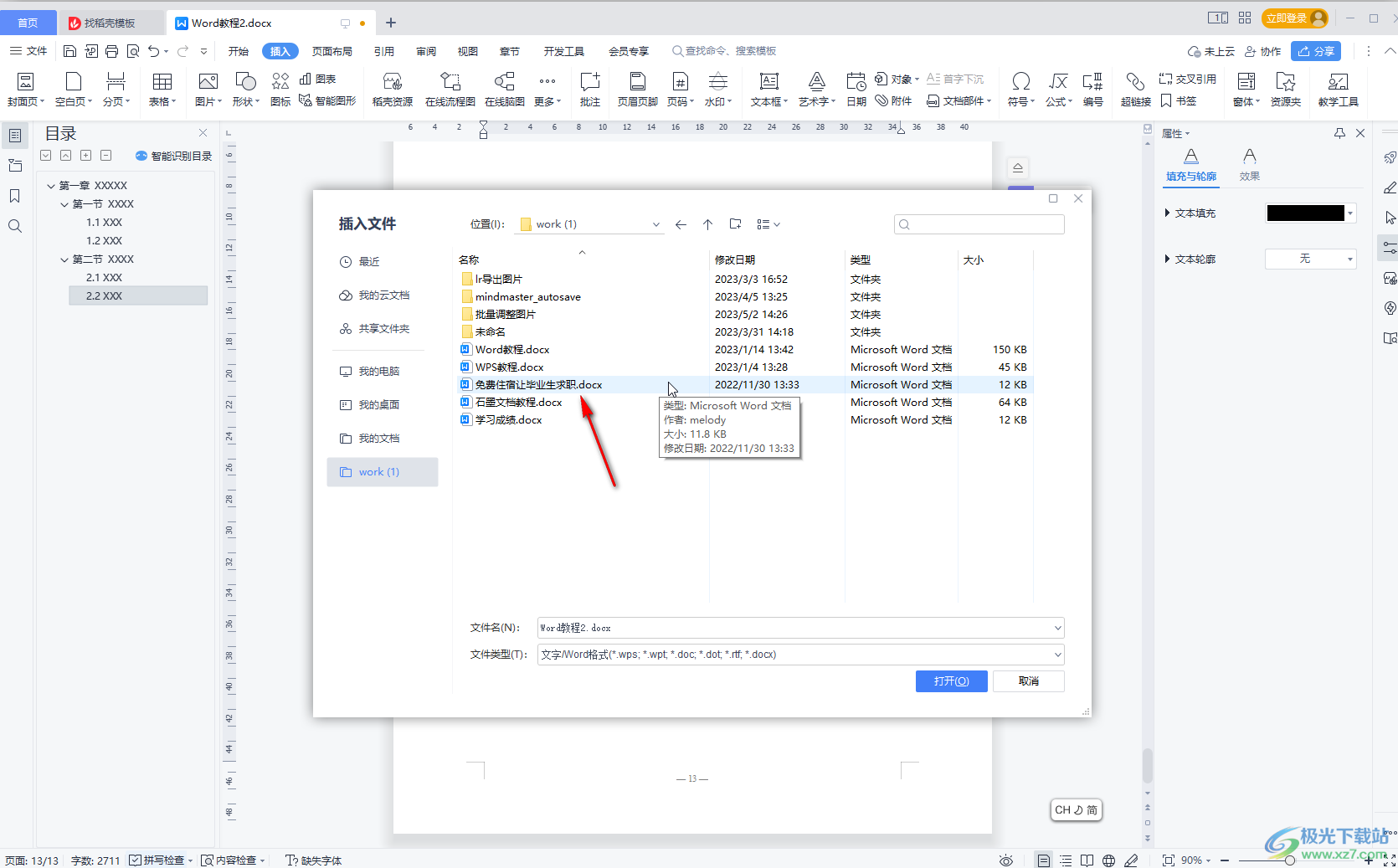Screen dimensions: 1398x868
Task: Expand the 文本填充 section
Action: pyautogui.click(x=1167, y=213)
